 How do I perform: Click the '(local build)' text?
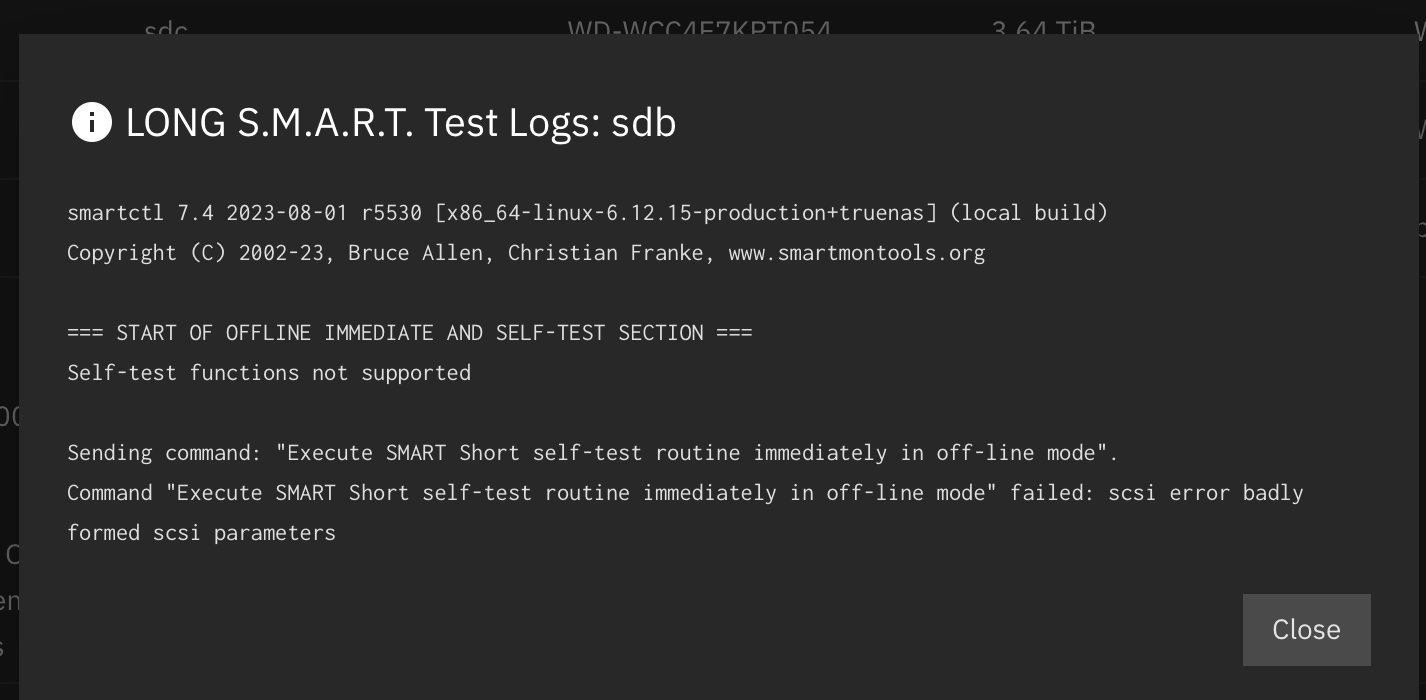coord(1028,213)
